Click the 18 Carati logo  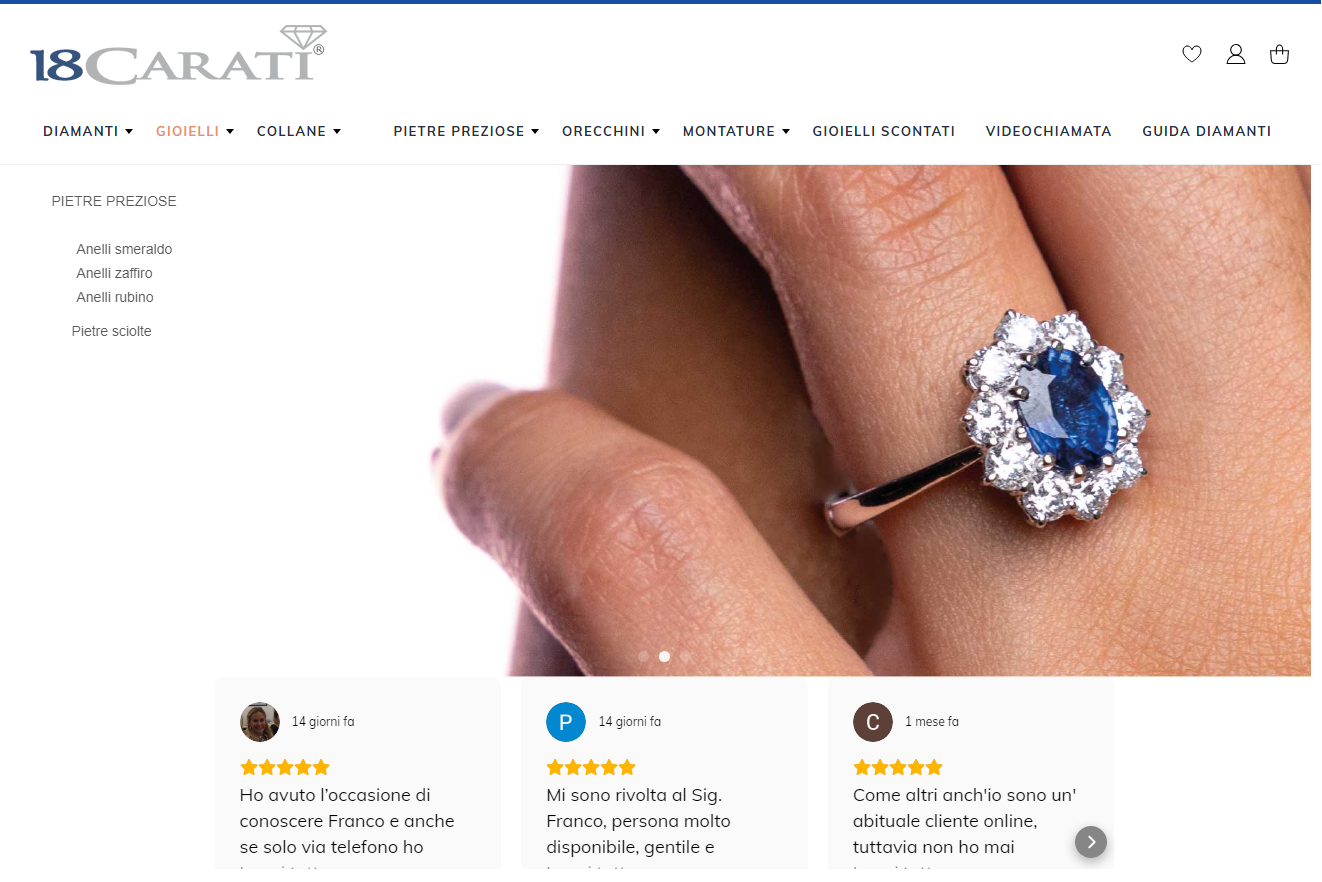(x=179, y=55)
